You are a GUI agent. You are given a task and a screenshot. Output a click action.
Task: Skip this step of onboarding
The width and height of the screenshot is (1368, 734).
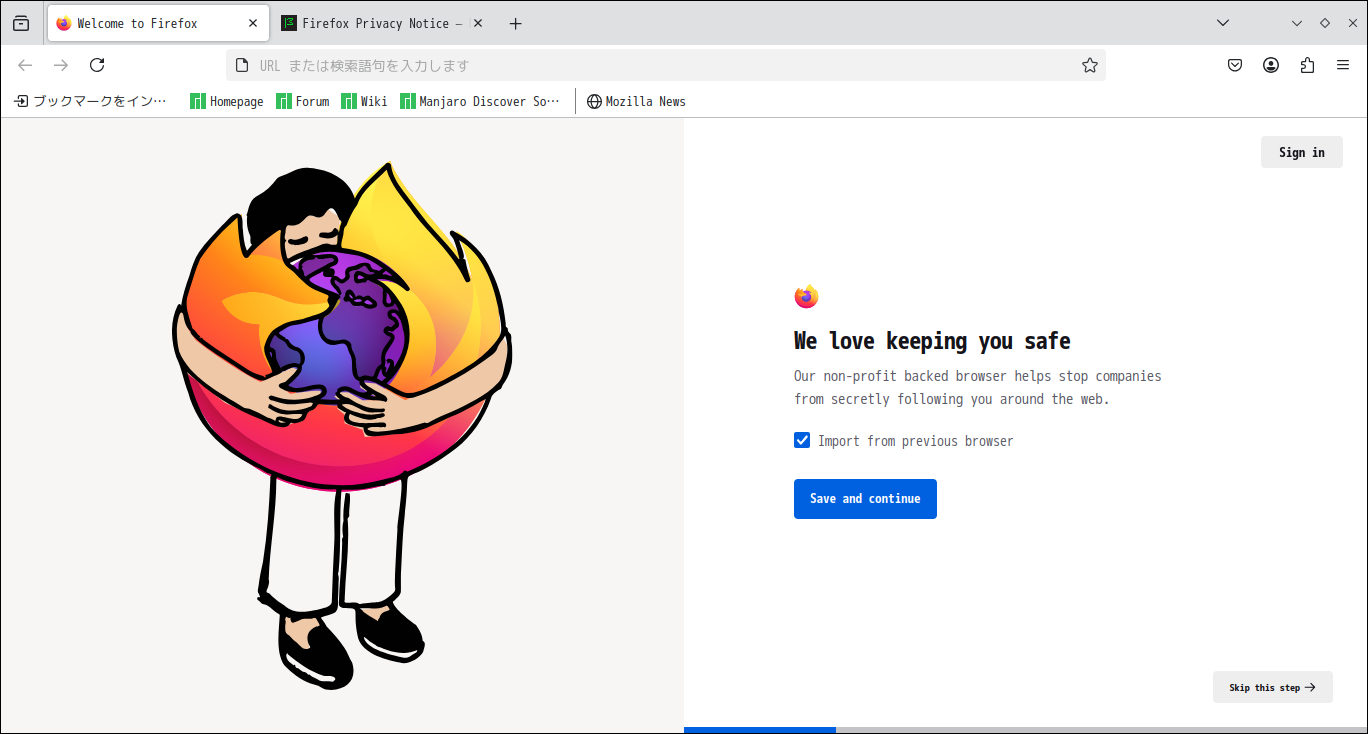[1272, 687]
